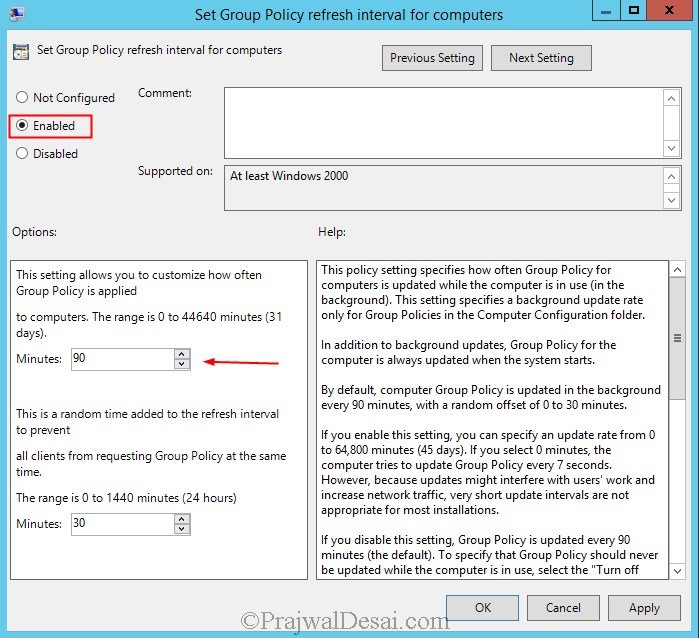Click Help panel scroll up arrow
This screenshot has width=699, height=638.
point(678,269)
